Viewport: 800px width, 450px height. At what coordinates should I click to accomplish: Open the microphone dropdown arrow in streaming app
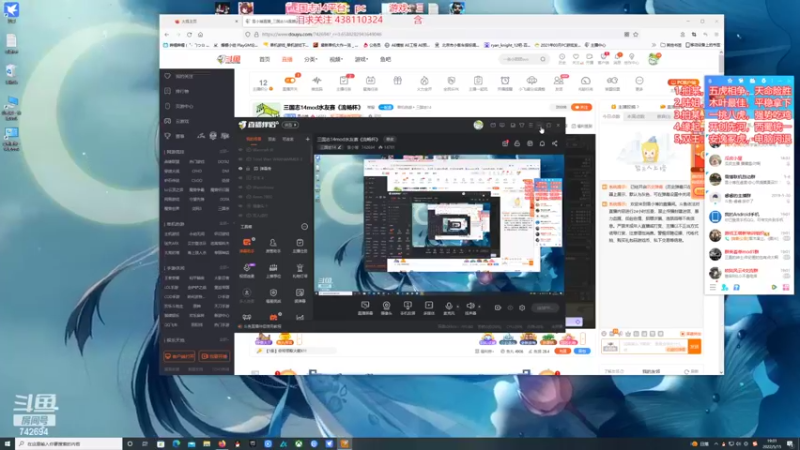pyautogui.click(x=457, y=307)
